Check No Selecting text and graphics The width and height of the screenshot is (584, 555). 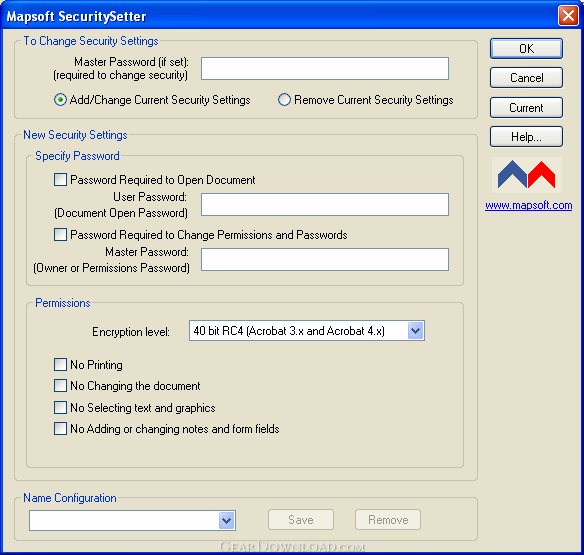[x=60, y=407]
